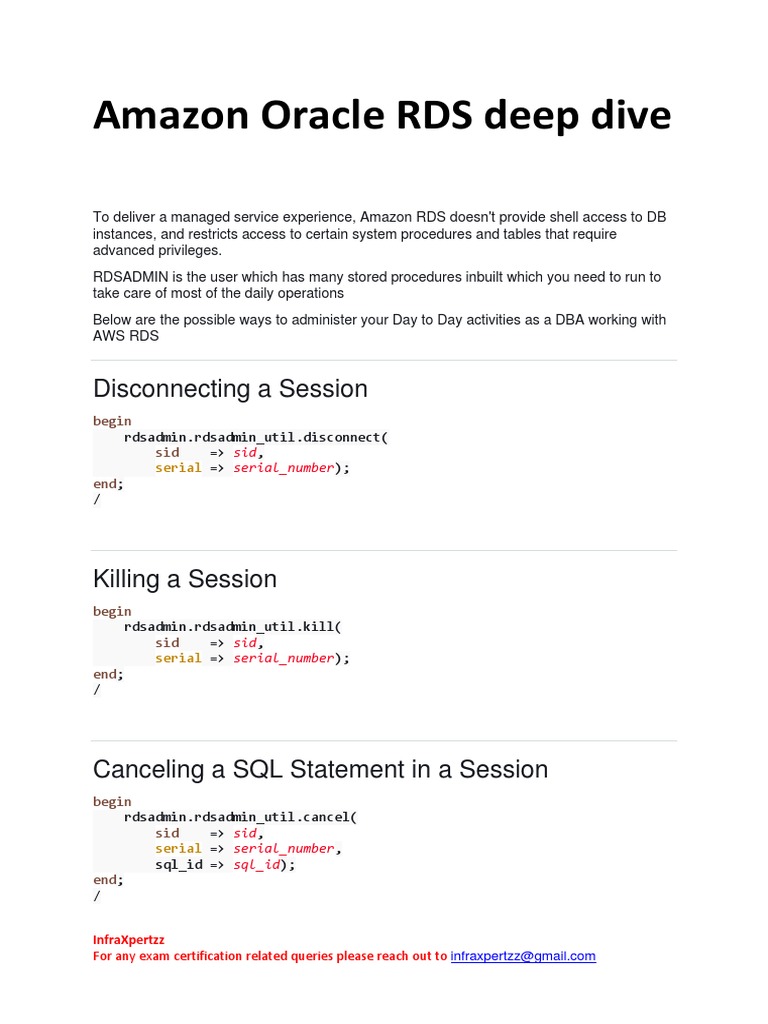Click "begin" keyword under Killing a Session

(x=112, y=611)
